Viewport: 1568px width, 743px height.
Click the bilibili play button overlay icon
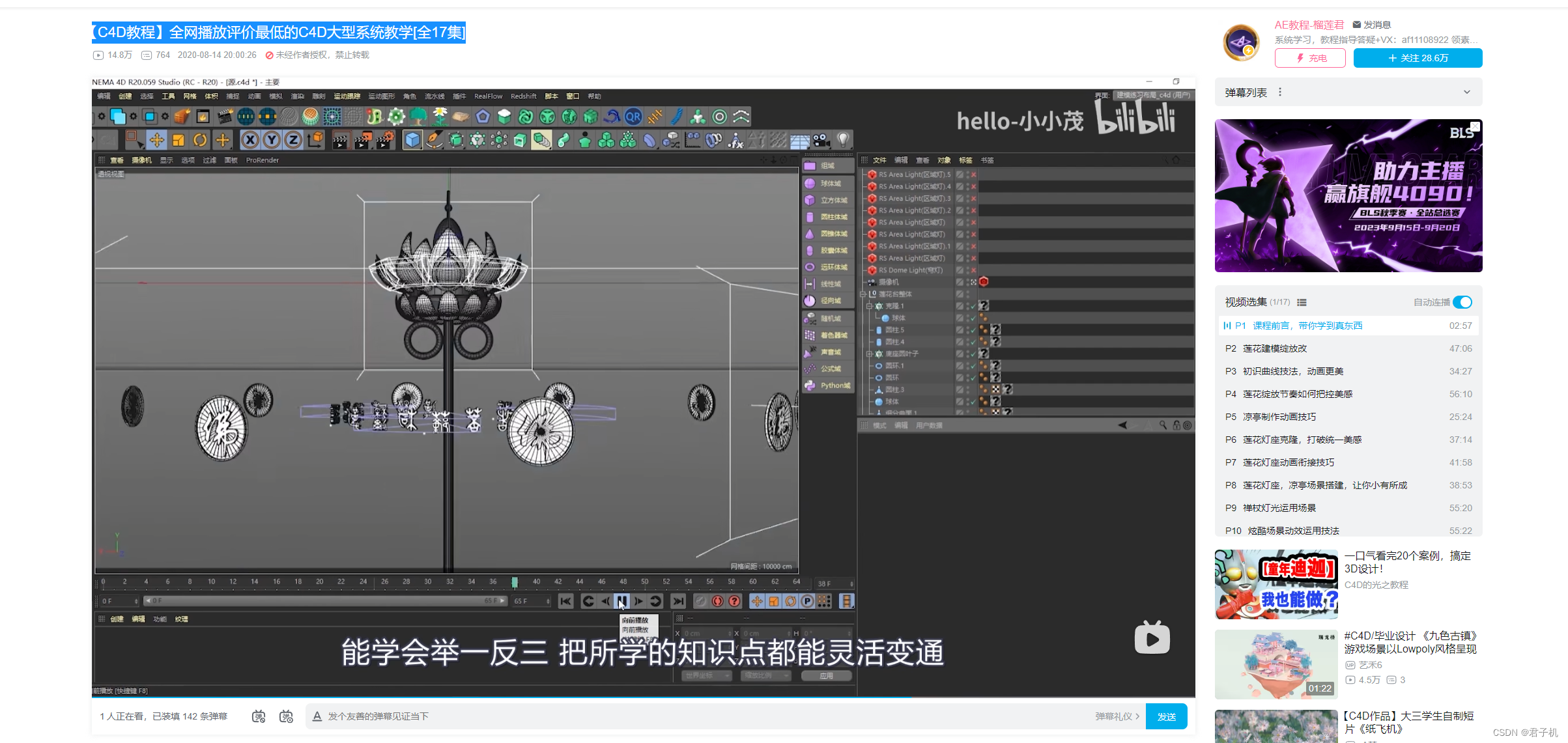tap(1152, 638)
